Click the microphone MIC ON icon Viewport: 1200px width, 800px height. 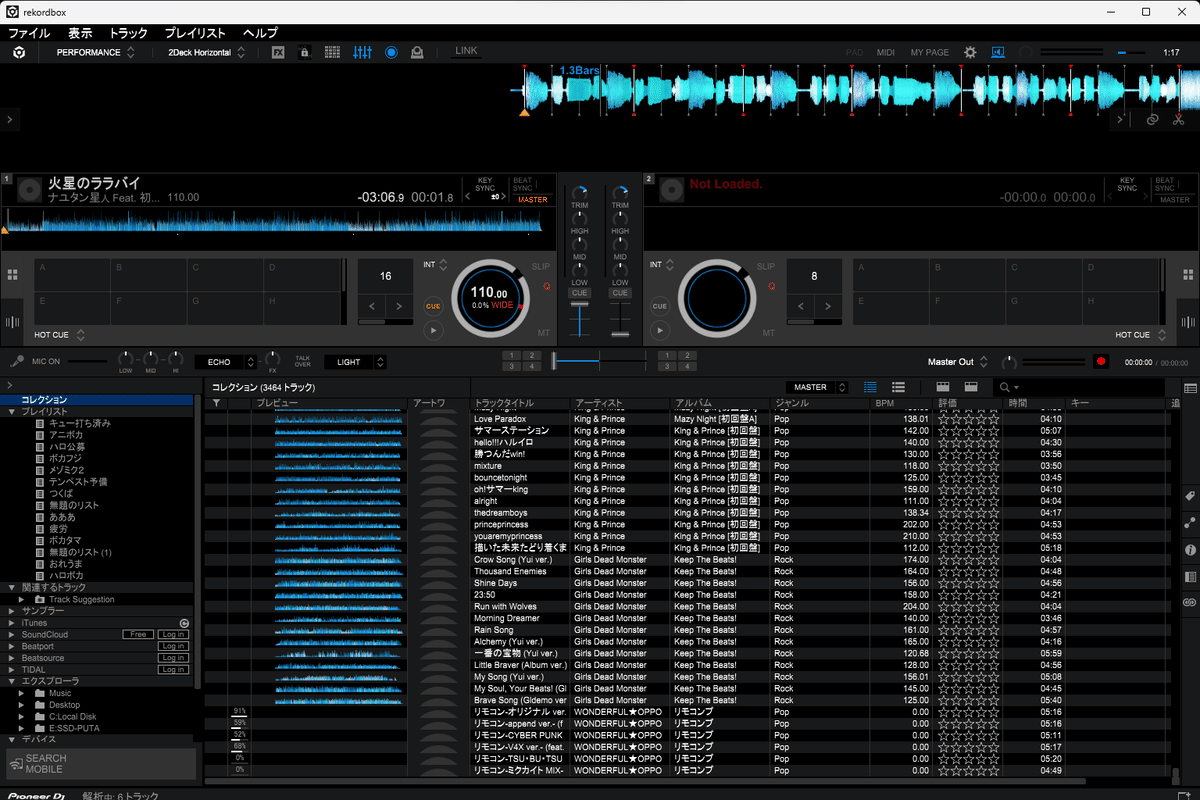[17, 361]
